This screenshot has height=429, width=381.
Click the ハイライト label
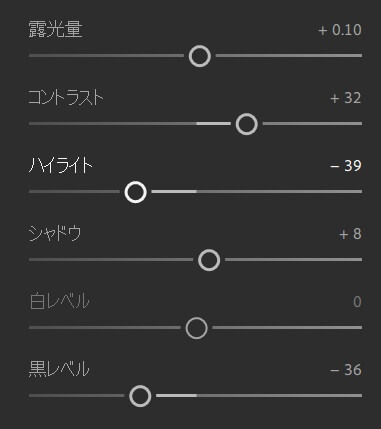click(x=61, y=166)
